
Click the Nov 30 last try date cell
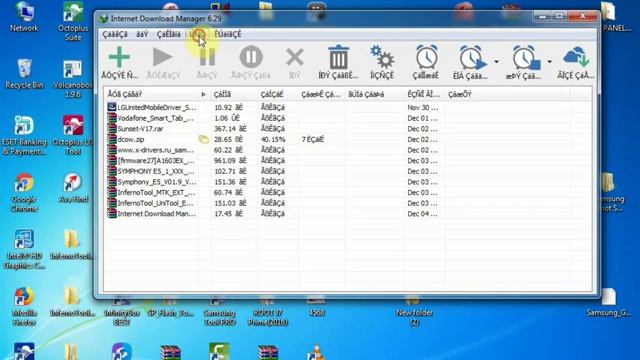[x=422, y=107]
